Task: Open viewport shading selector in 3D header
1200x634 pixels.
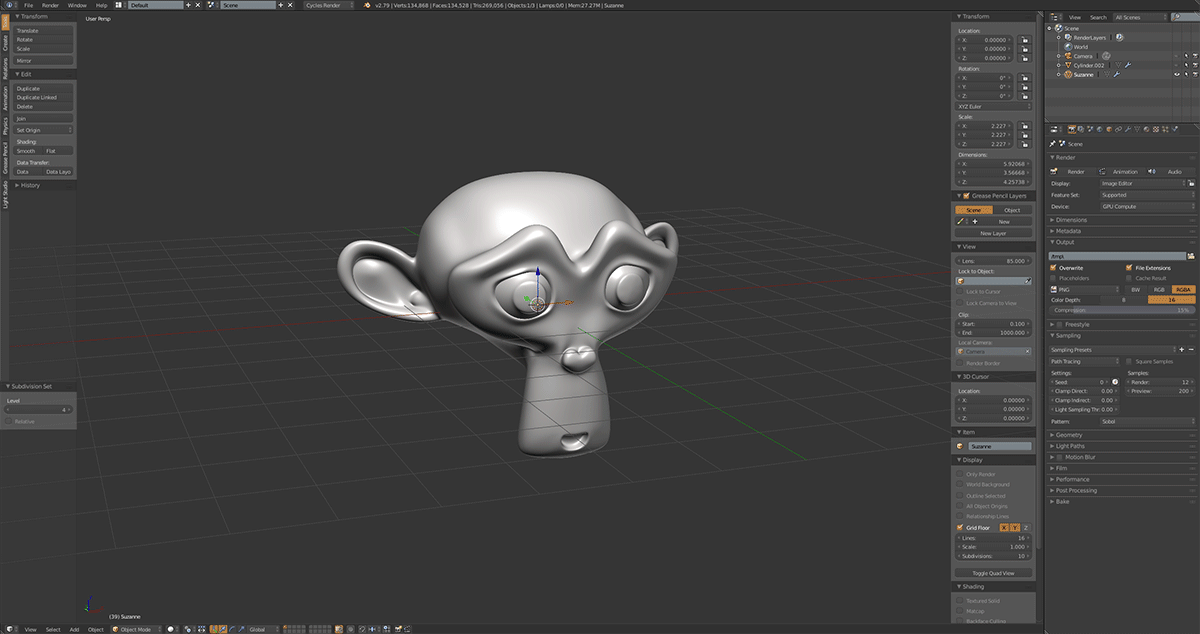Action: pyautogui.click(x=171, y=629)
